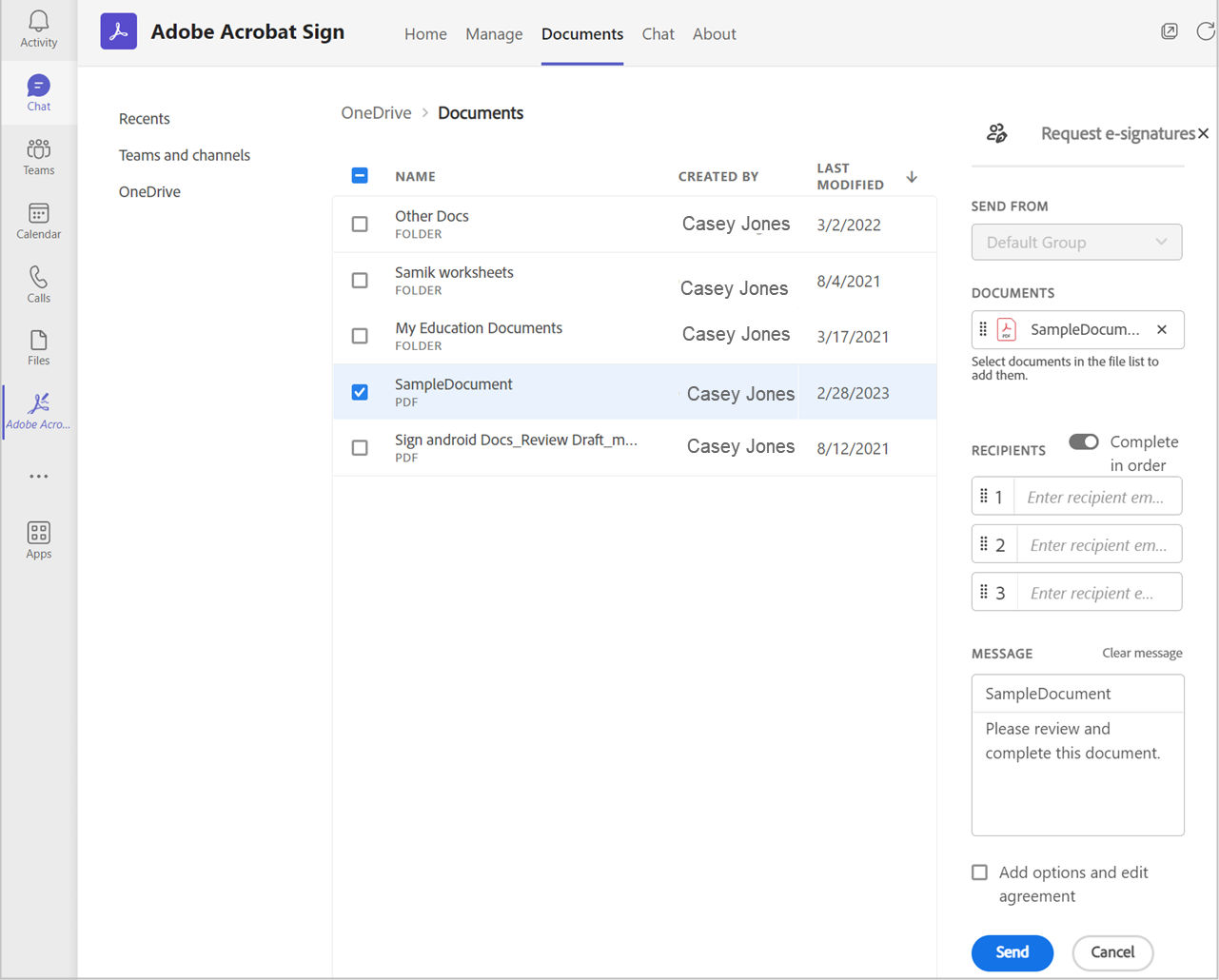The height and width of the screenshot is (980, 1219).
Task: Click drag handle of the SampleDocum... document
Action: 983,329
